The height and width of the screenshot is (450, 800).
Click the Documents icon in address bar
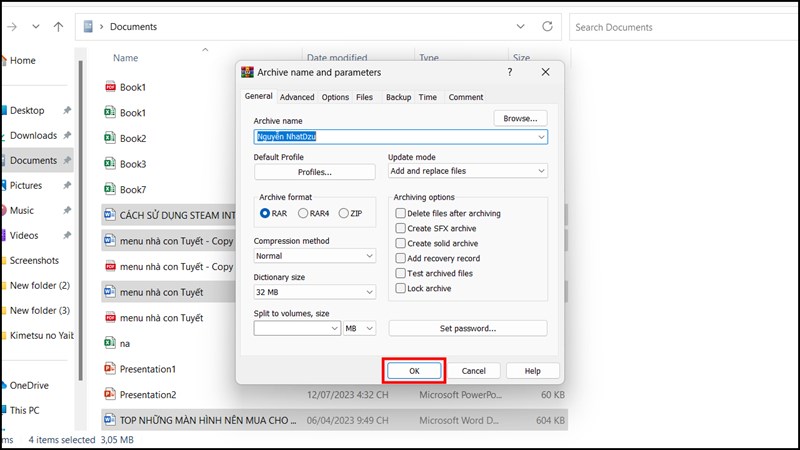click(88, 27)
